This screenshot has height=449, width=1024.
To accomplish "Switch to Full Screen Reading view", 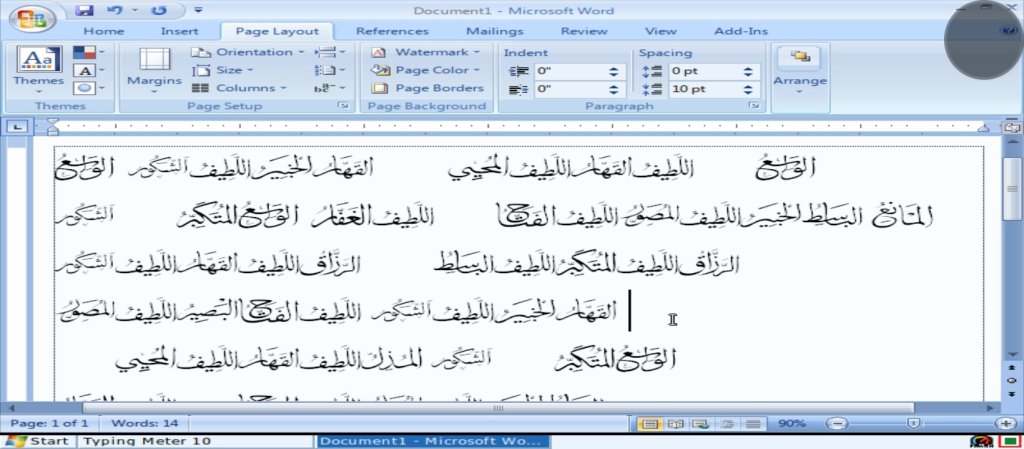I will (675, 424).
